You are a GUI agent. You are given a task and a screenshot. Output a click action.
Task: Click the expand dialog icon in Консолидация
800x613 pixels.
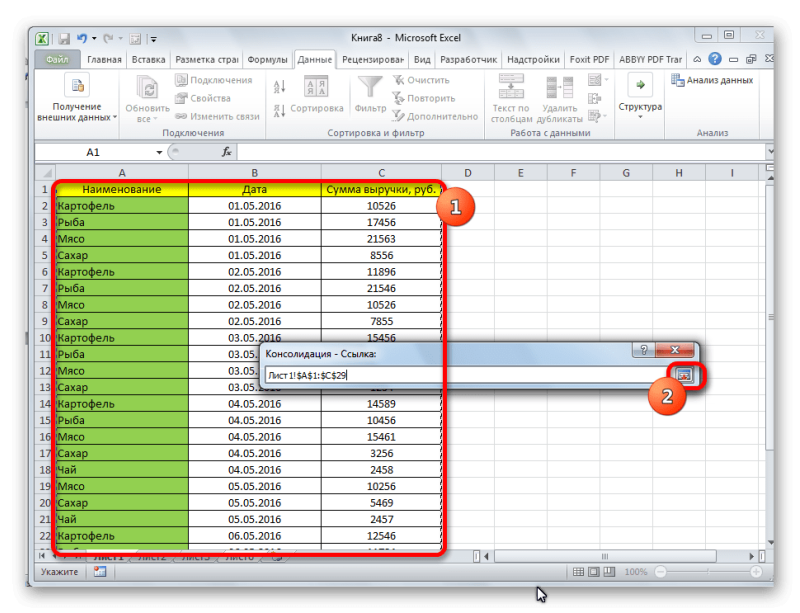pos(684,375)
